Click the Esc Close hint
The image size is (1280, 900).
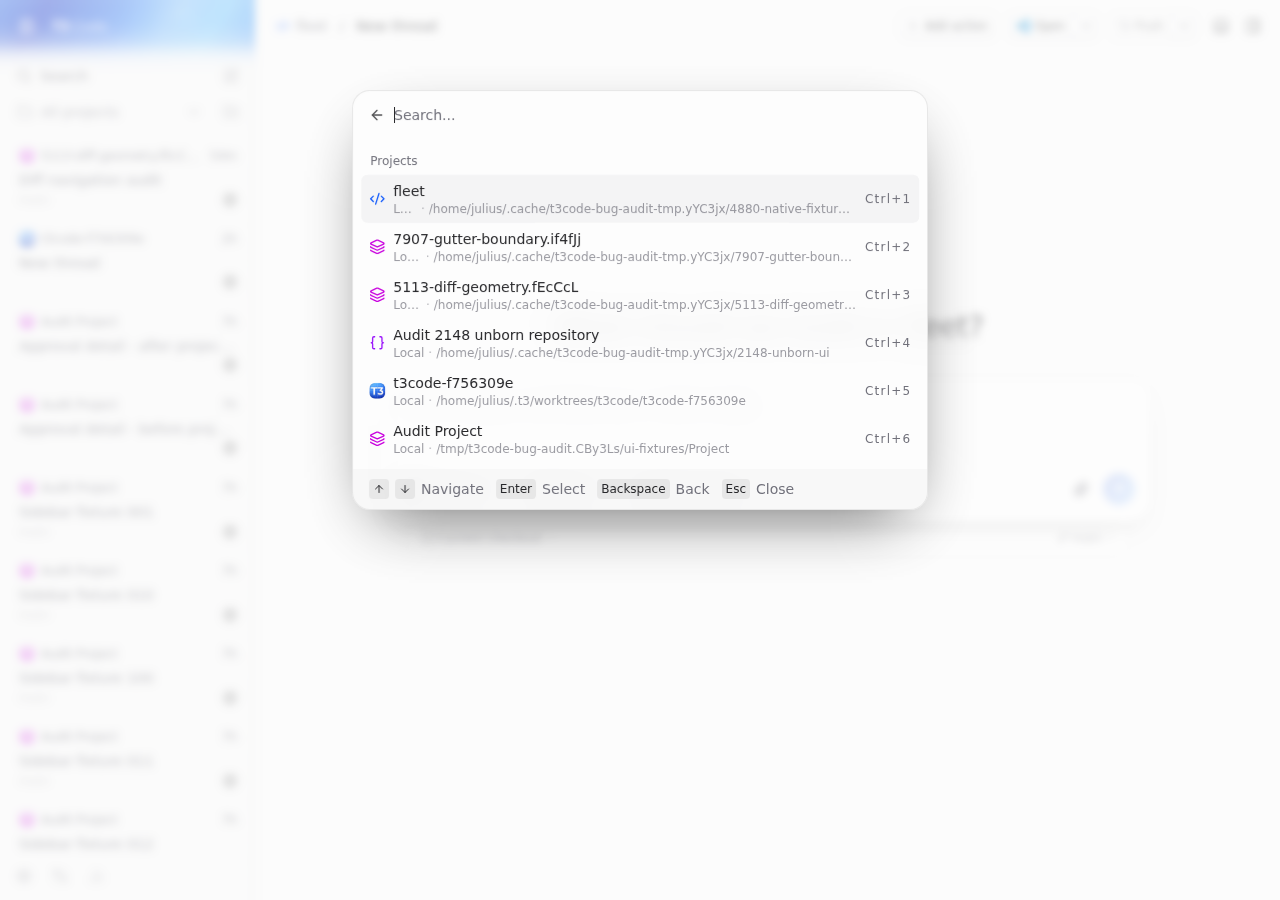pos(758,489)
